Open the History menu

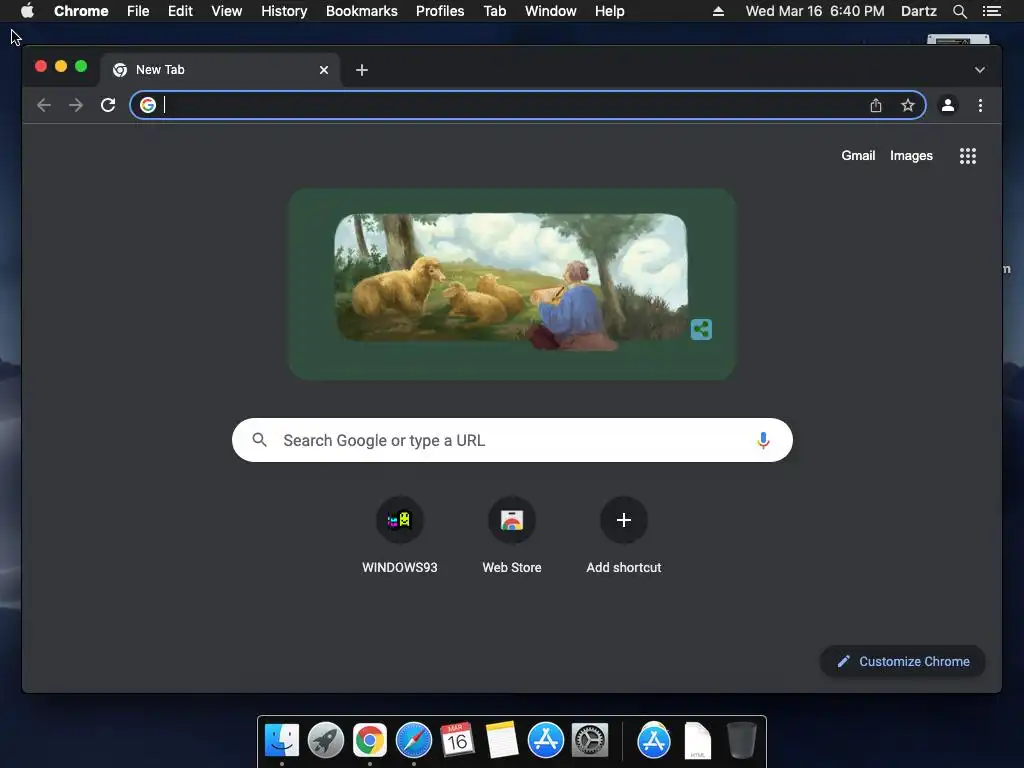284,11
